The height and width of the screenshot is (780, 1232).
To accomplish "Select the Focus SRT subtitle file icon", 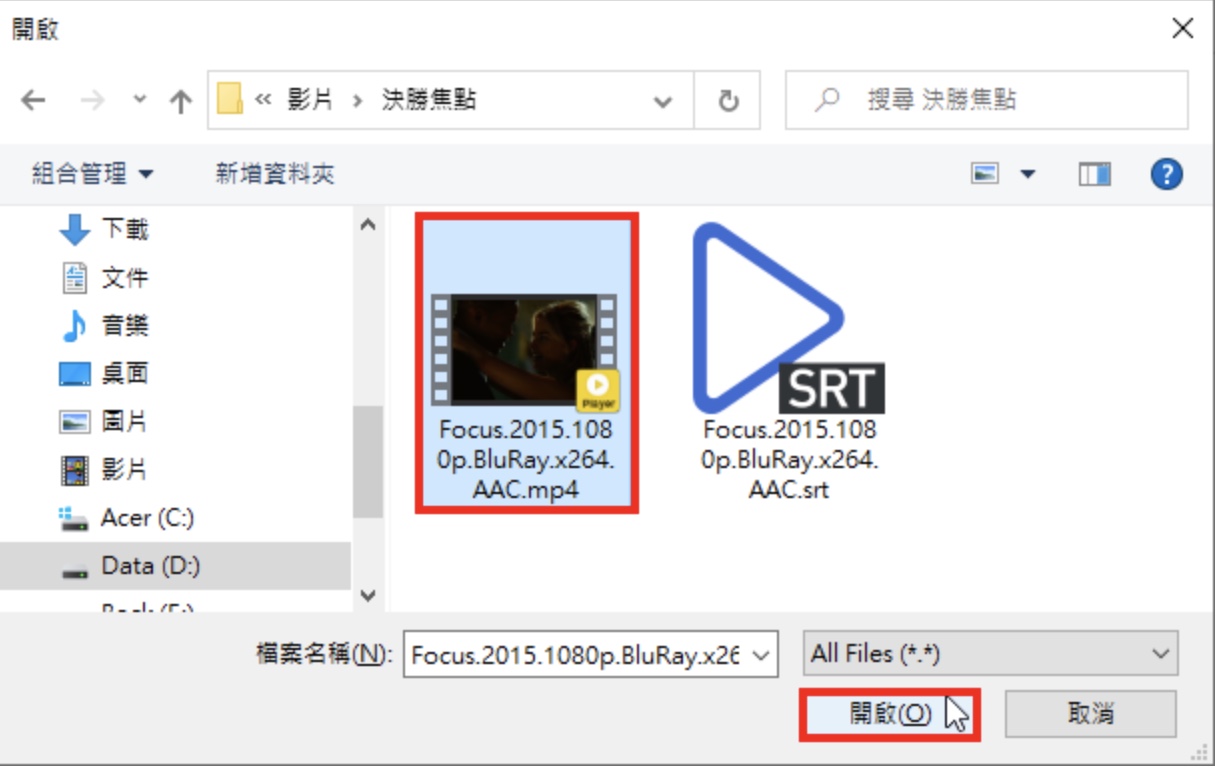I will [x=788, y=318].
